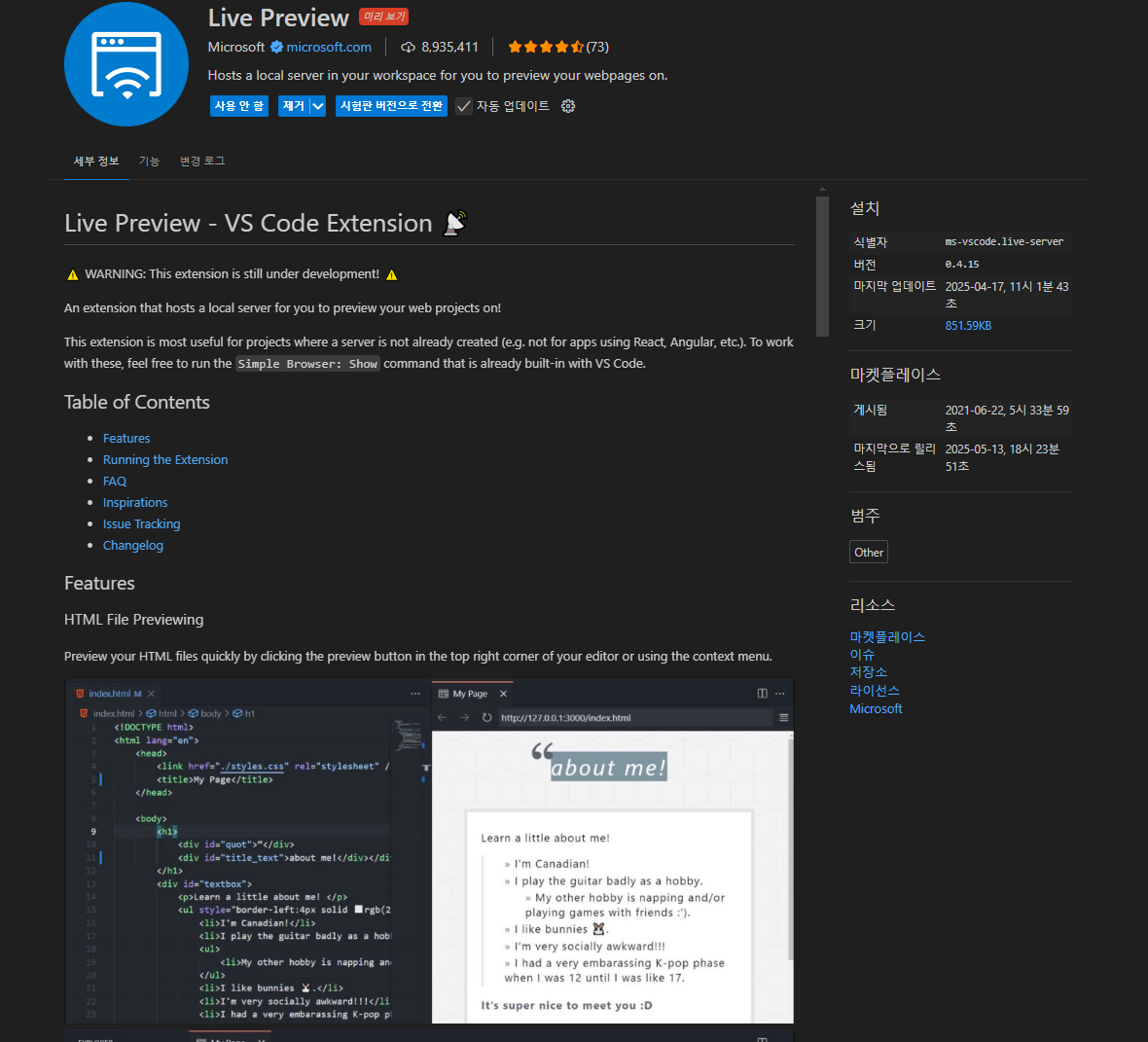This screenshot has width=1148, height=1042.
Task: Open the Inspirations link
Action: 135,502
